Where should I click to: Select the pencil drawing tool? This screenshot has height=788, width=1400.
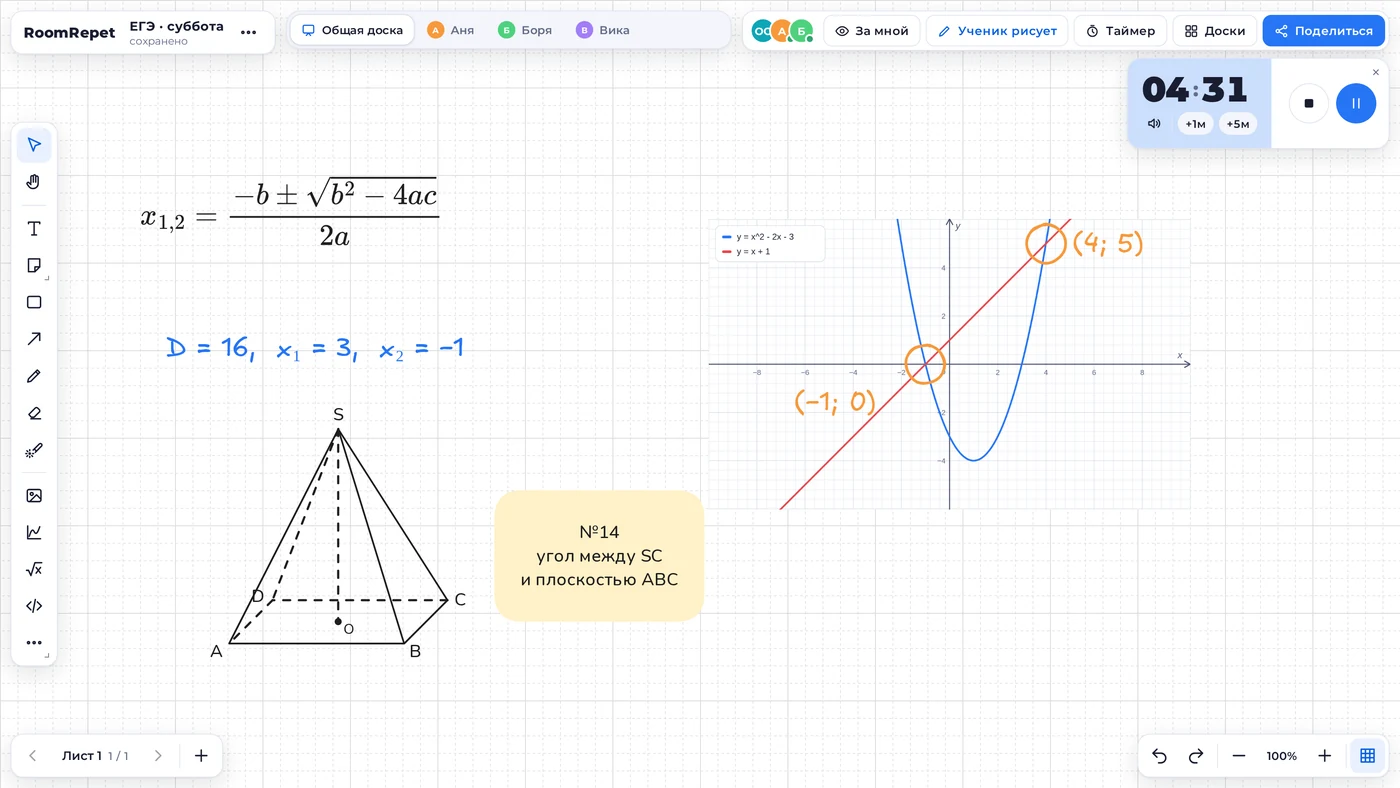[x=34, y=376]
